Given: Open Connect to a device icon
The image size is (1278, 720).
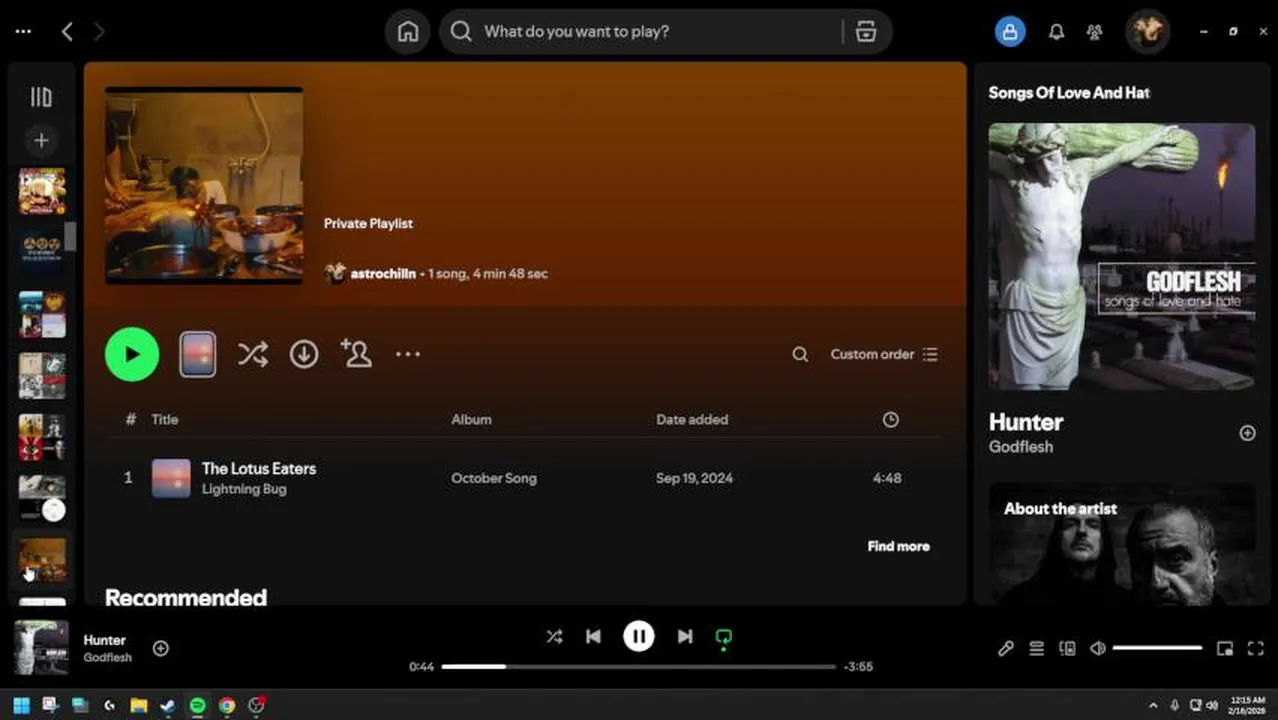Looking at the screenshot, I should 1067,649.
